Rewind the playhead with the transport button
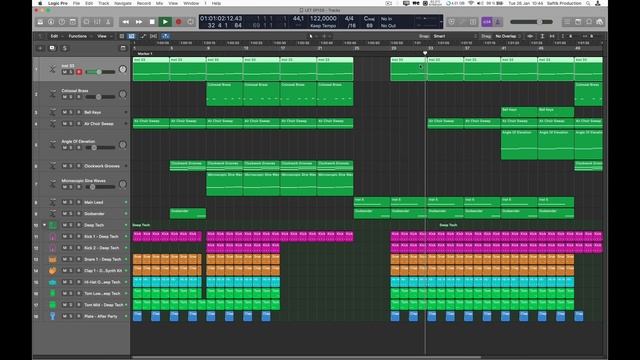640x360 pixels. tap(126, 22)
